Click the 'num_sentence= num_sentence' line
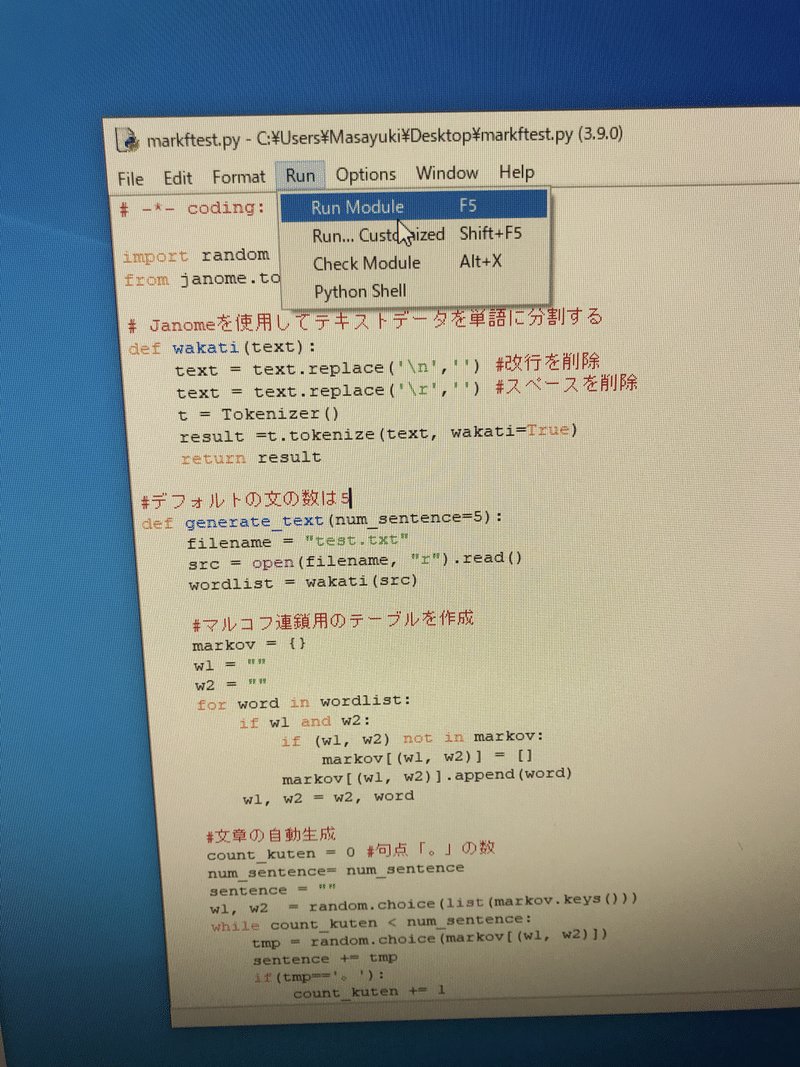The height and width of the screenshot is (1067, 800). click(x=336, y=870)
